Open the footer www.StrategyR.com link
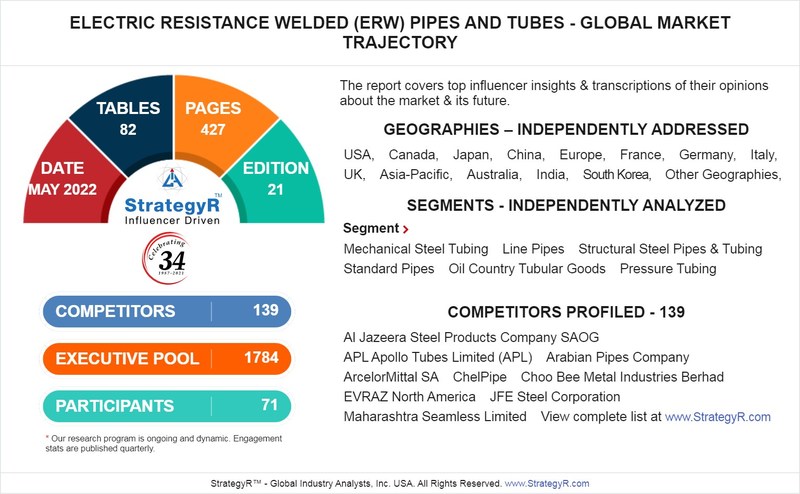 tap(546, 483)
